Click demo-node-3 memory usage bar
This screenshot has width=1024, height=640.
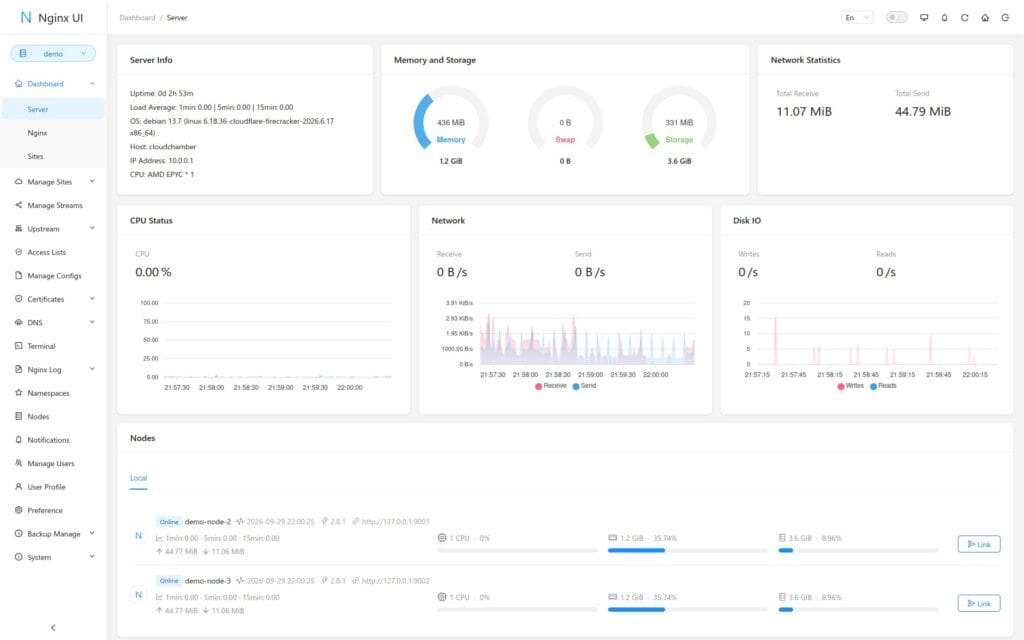(688, 610)
